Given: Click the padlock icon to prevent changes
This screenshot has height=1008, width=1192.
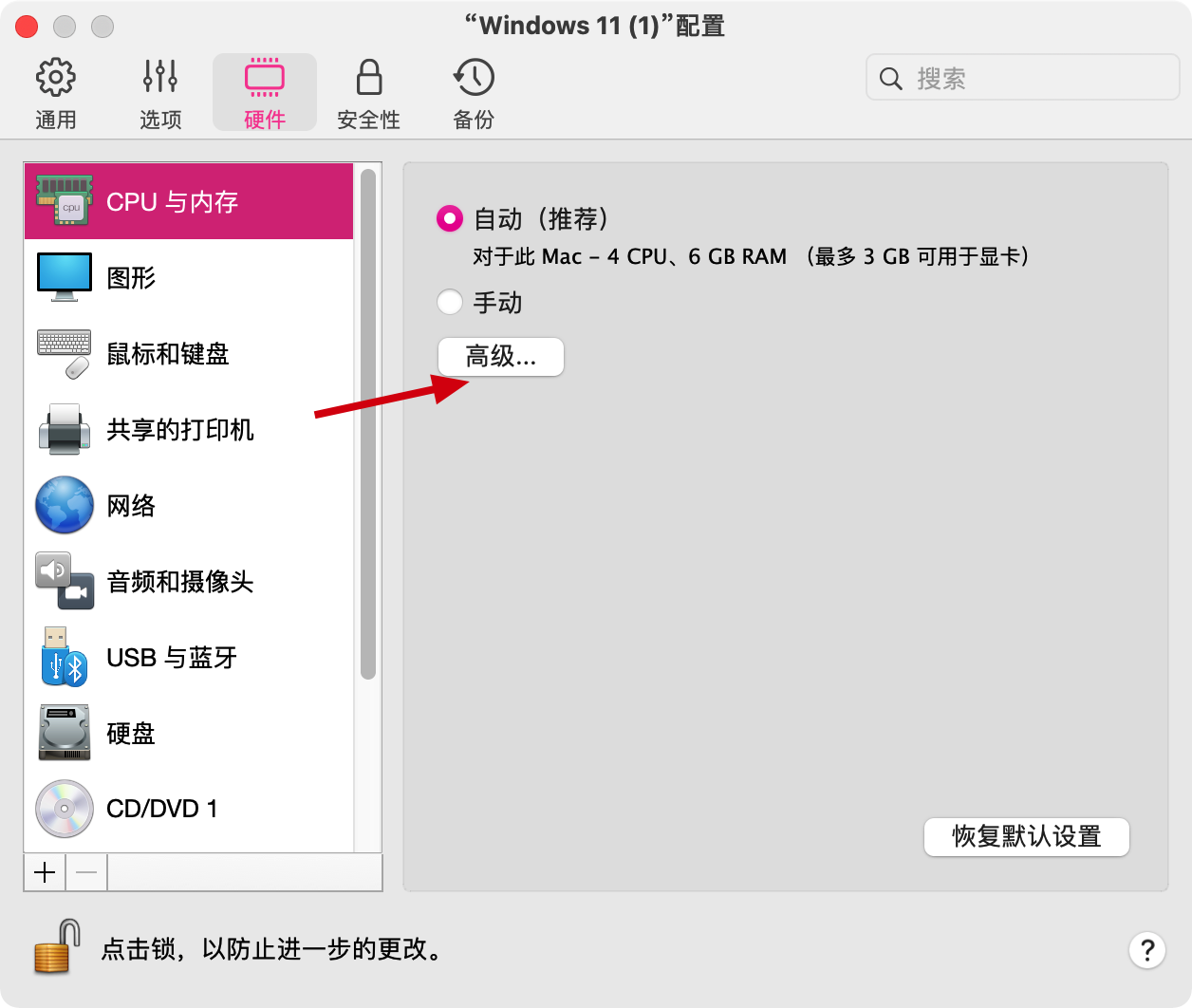Looking at the screenshot, I should 57,946.
